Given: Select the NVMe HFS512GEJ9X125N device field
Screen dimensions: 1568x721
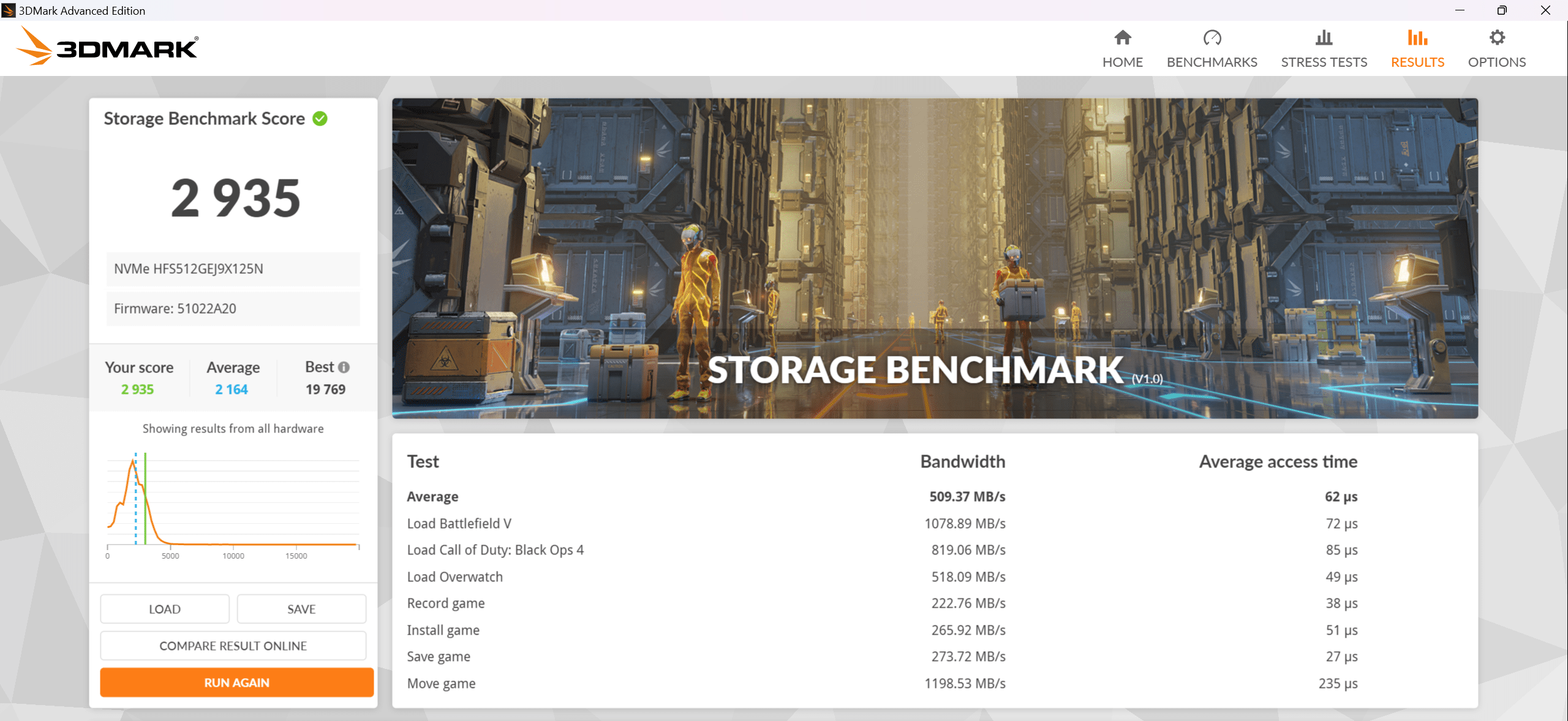Looking at the screenshot, I should [233, 269].
